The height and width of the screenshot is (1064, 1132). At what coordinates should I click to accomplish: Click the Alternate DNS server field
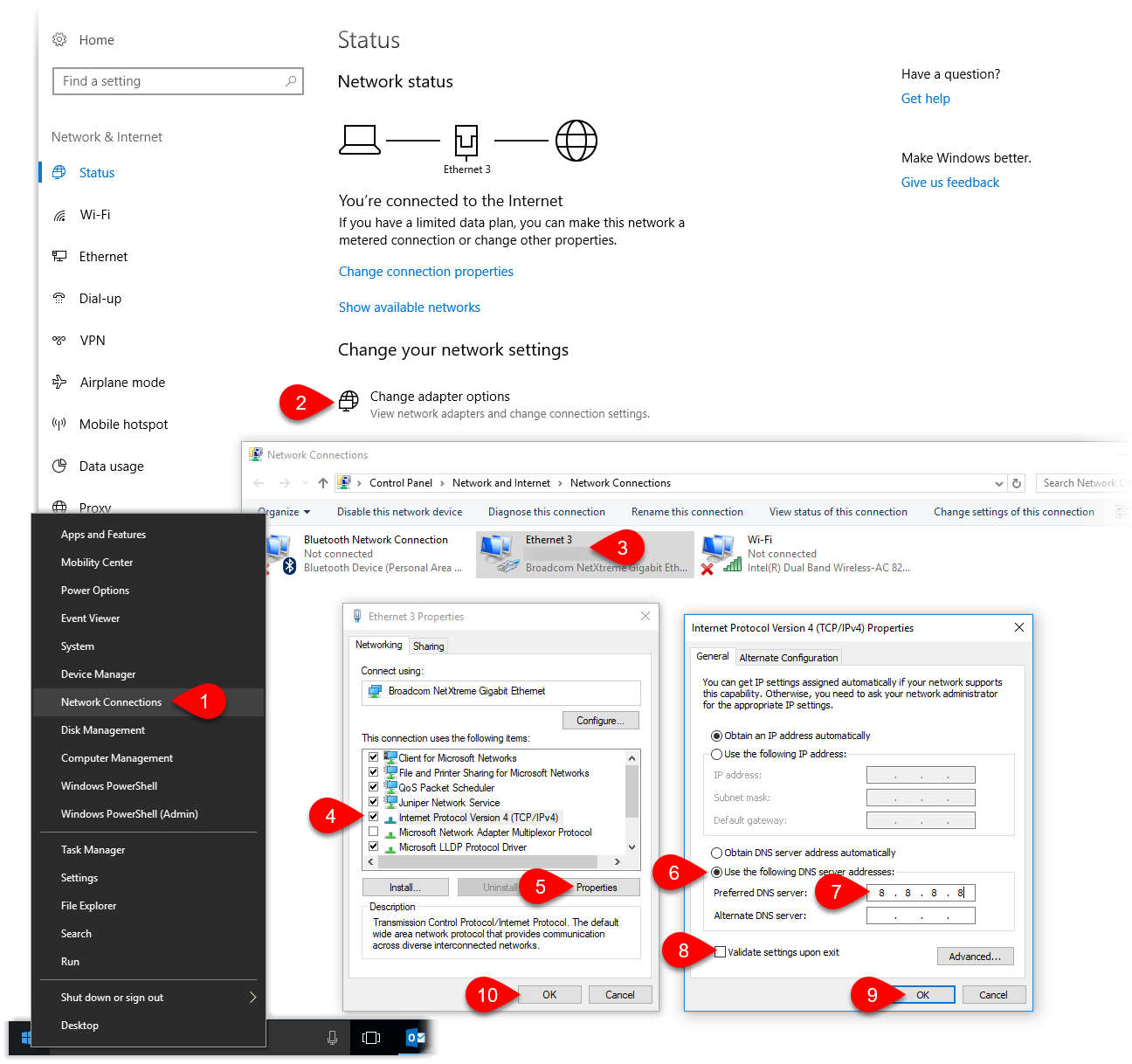point(921,915)
